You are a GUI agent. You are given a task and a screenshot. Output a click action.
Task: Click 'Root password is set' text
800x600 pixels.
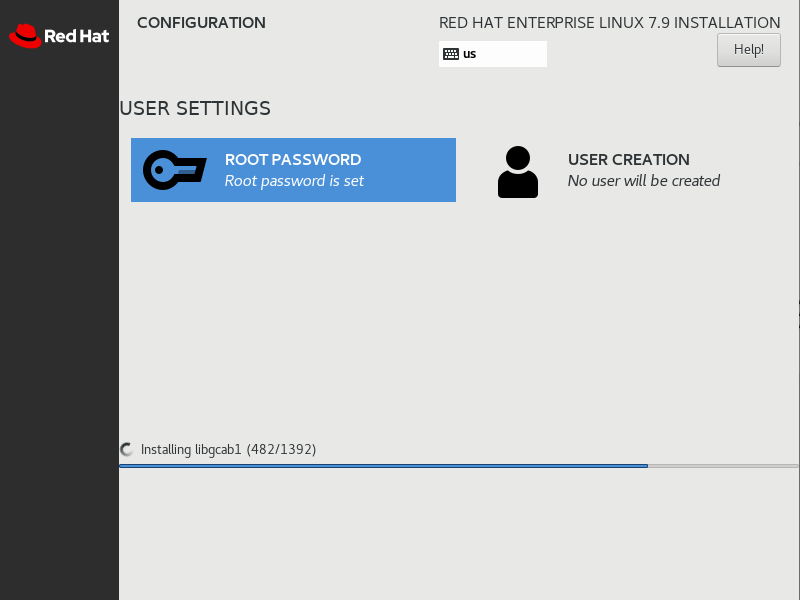(294, 181)
